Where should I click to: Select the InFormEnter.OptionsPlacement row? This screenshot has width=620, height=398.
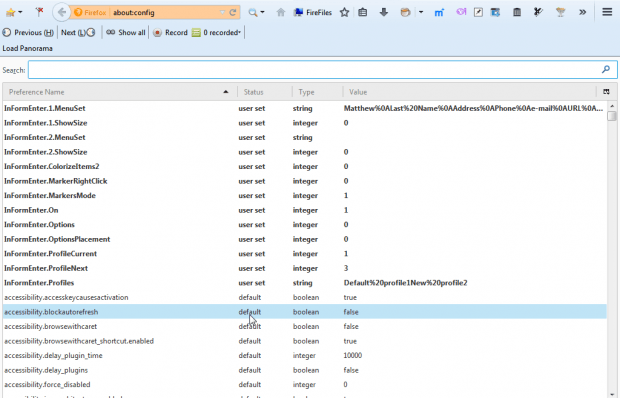point(304,239)
